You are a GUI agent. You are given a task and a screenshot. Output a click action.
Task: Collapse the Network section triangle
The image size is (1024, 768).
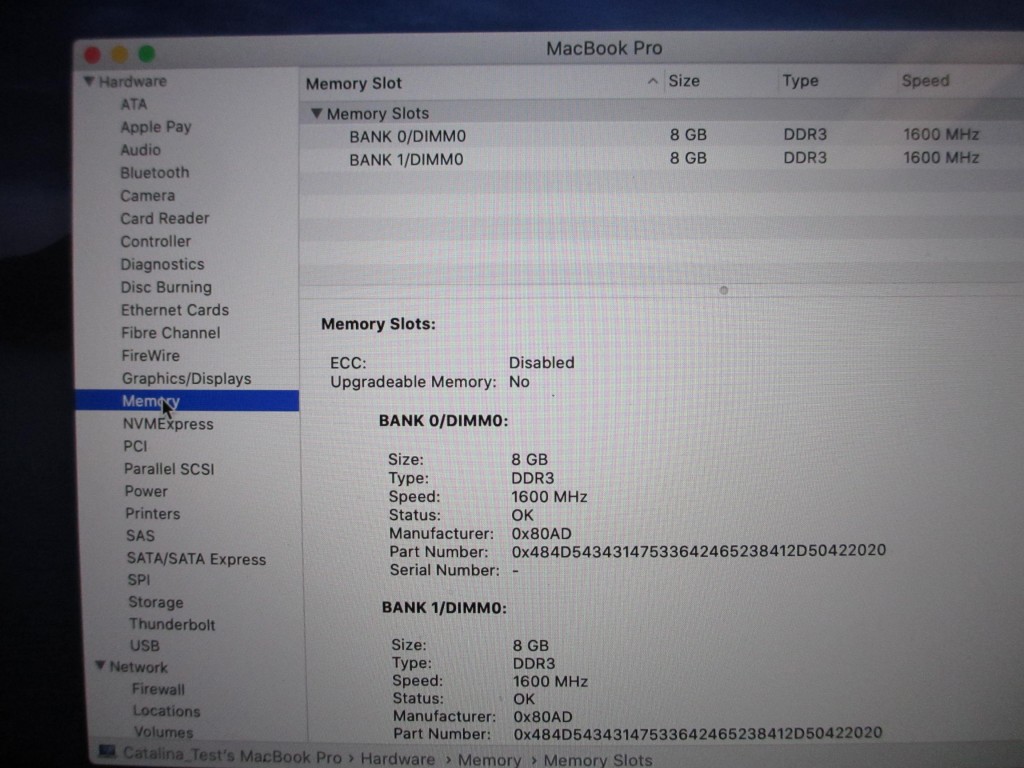[x=100, y=665]
